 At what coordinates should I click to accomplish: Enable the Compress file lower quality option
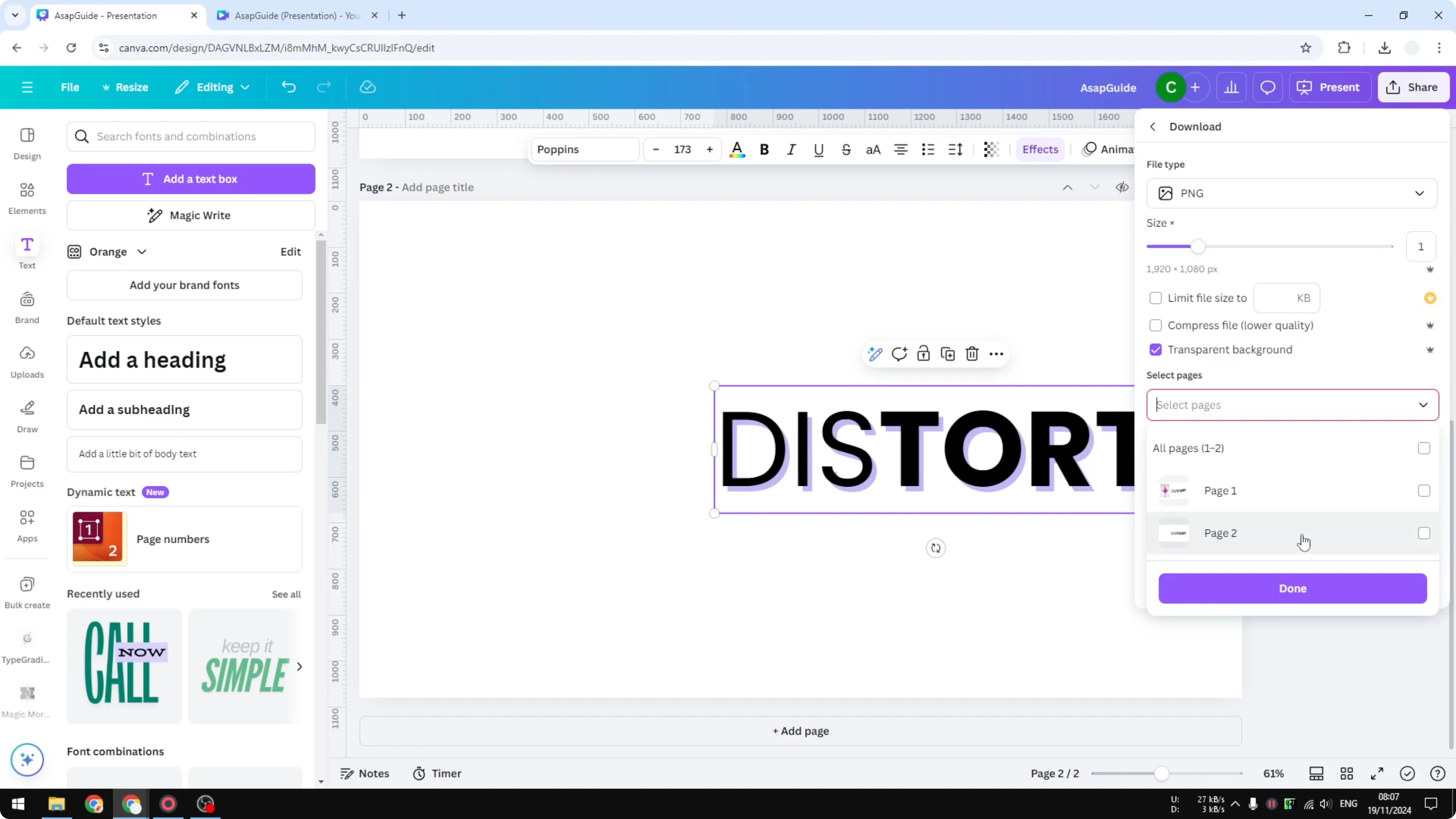coord(1155,326)
